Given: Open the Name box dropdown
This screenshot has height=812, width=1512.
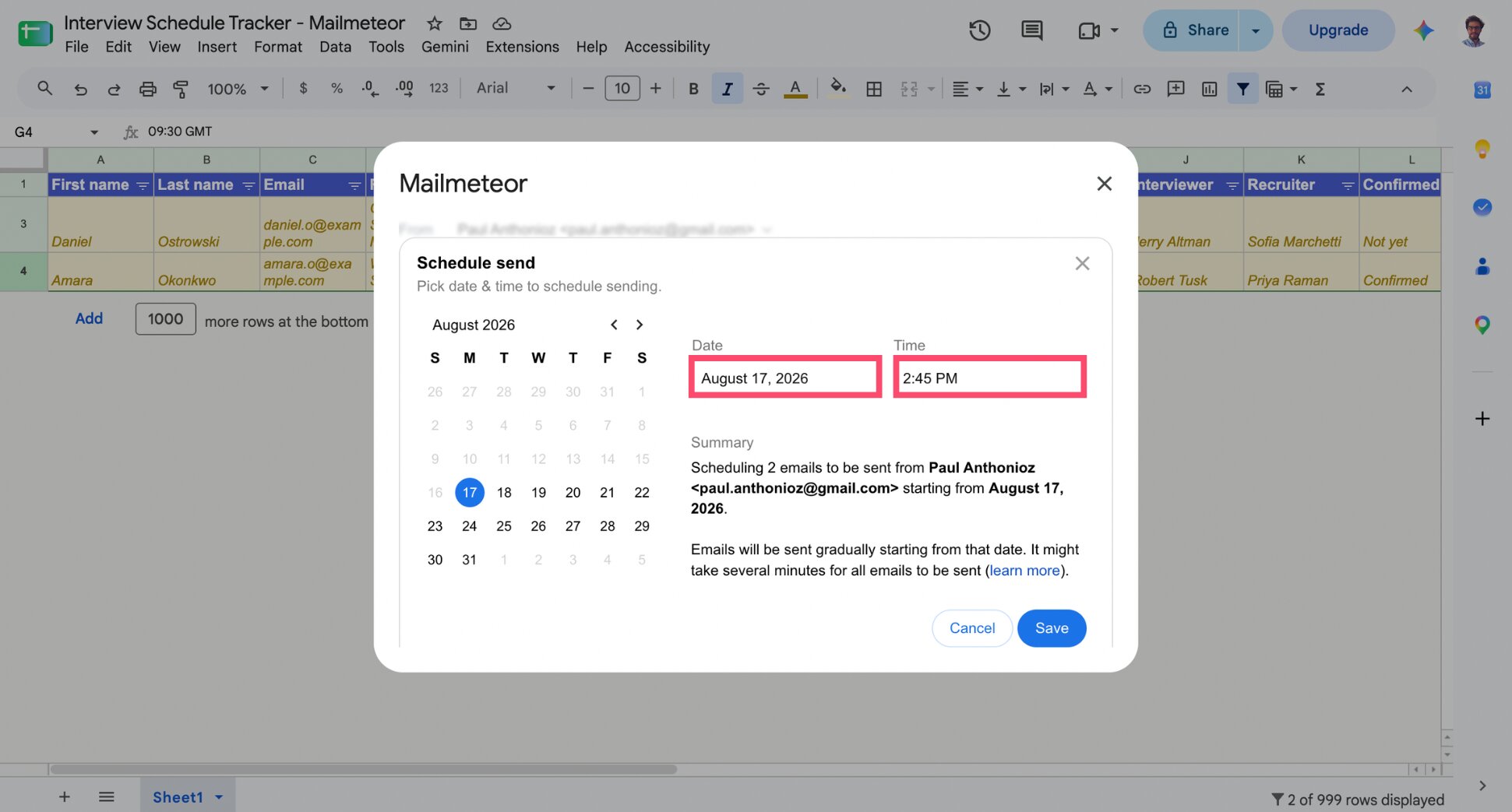Looking at the screenshot, I should (x=94, y=132).
